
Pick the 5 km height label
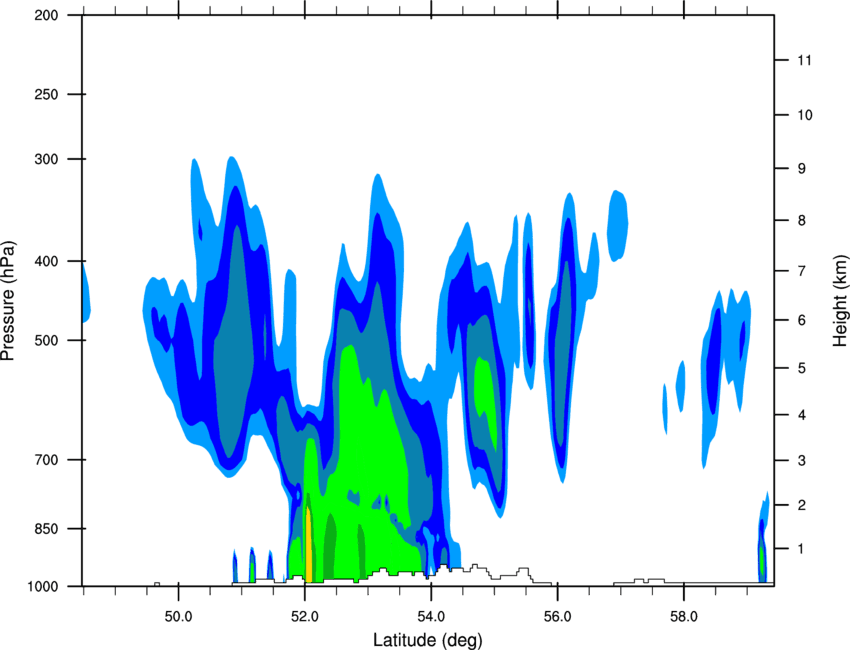coord(802,369)
